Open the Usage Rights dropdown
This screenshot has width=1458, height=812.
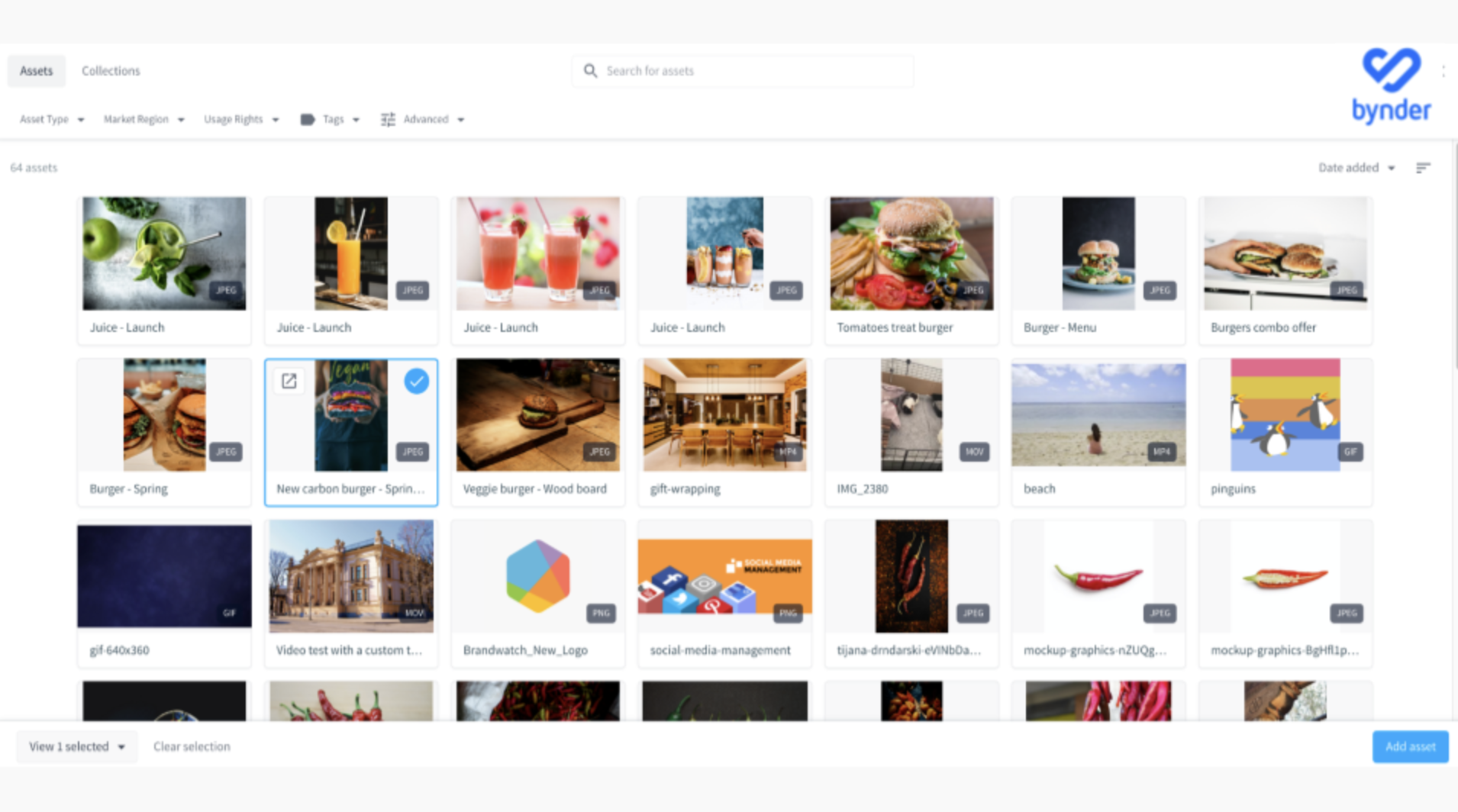click(x=241, y=120)
